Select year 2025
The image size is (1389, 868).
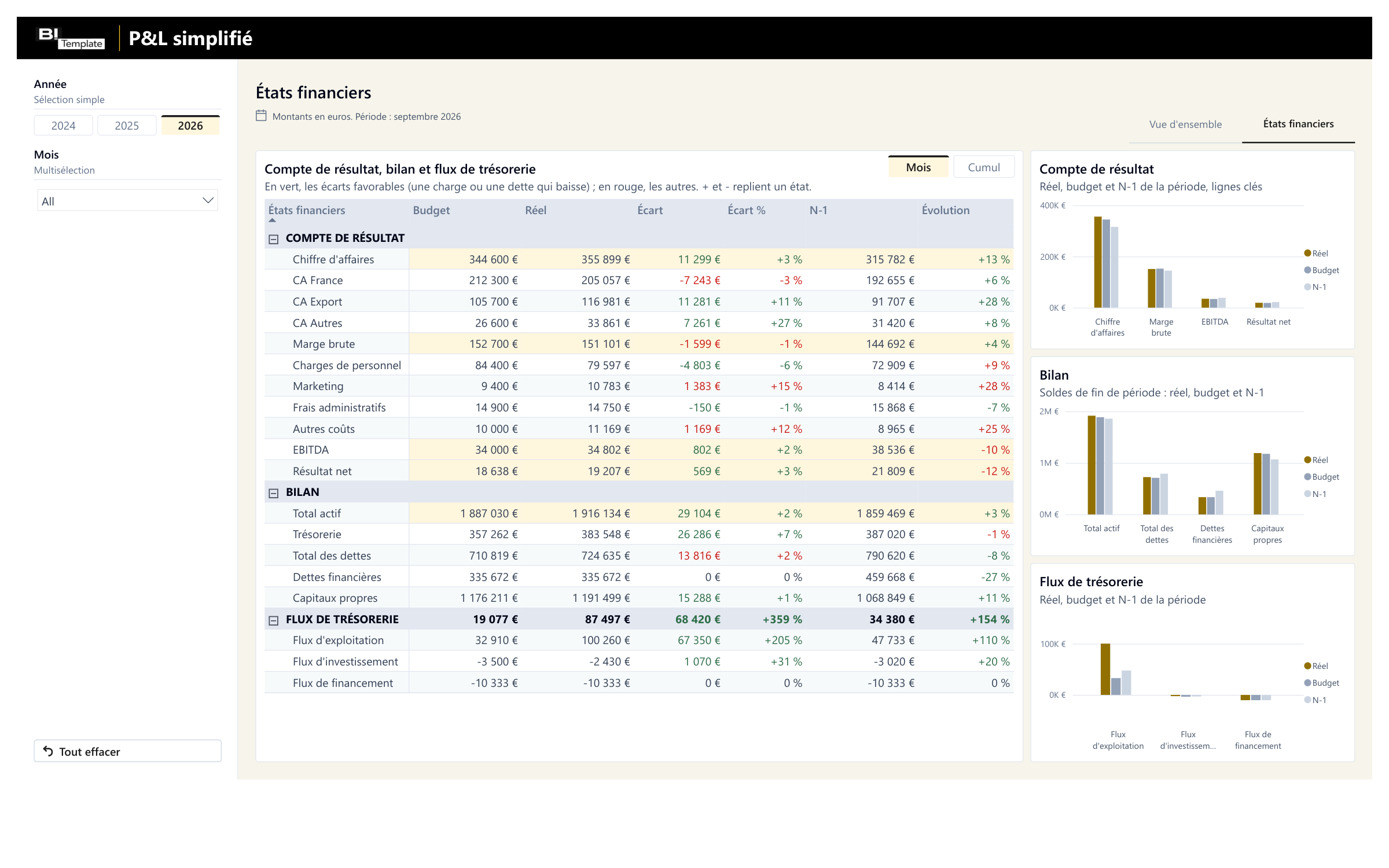pyautogui.click(x=127, y=126)
